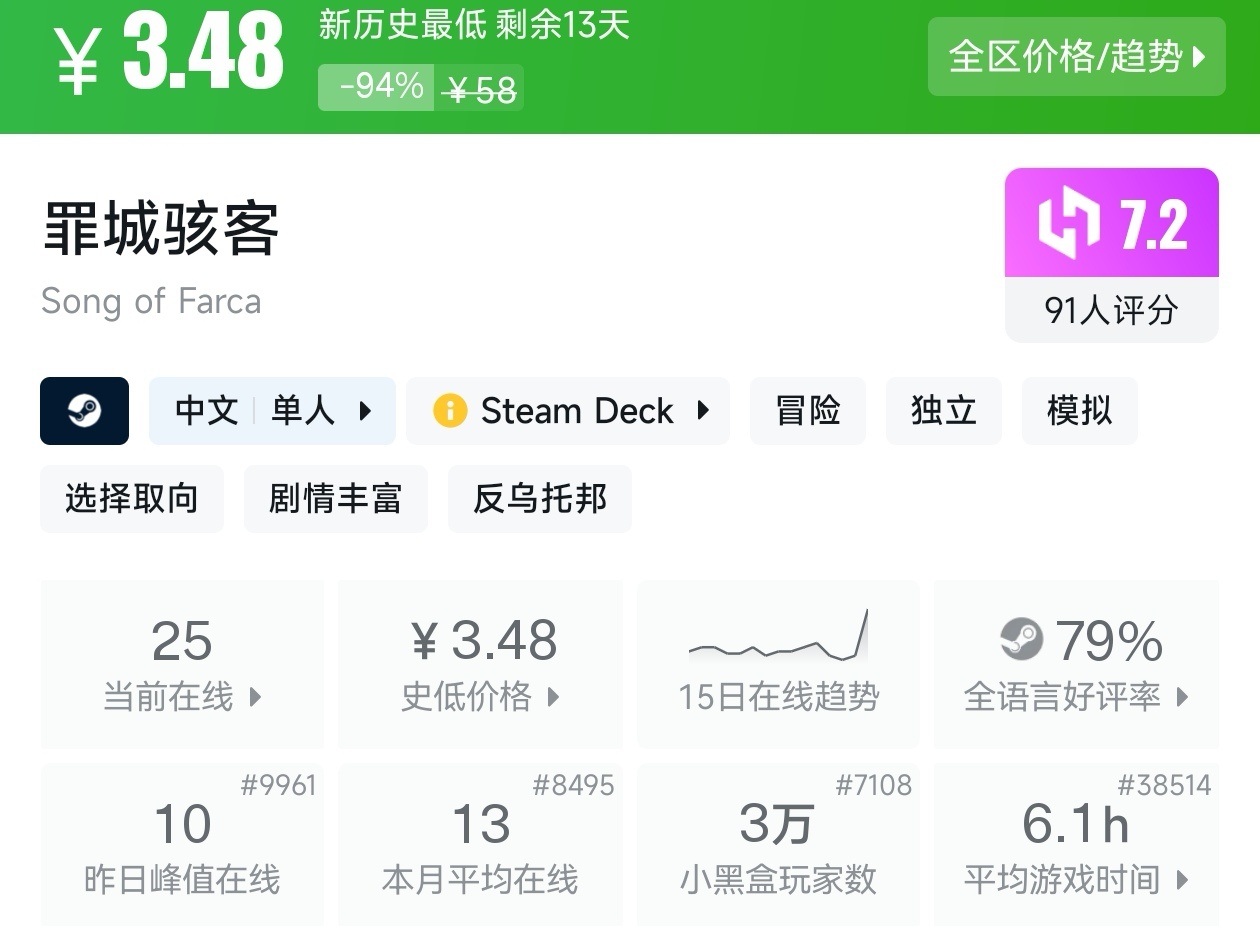Viewport: 1260px width, 926px height.
Task: Click the Steam Deck warning icon
Action: pyautogui.click(x=450, y=411)
